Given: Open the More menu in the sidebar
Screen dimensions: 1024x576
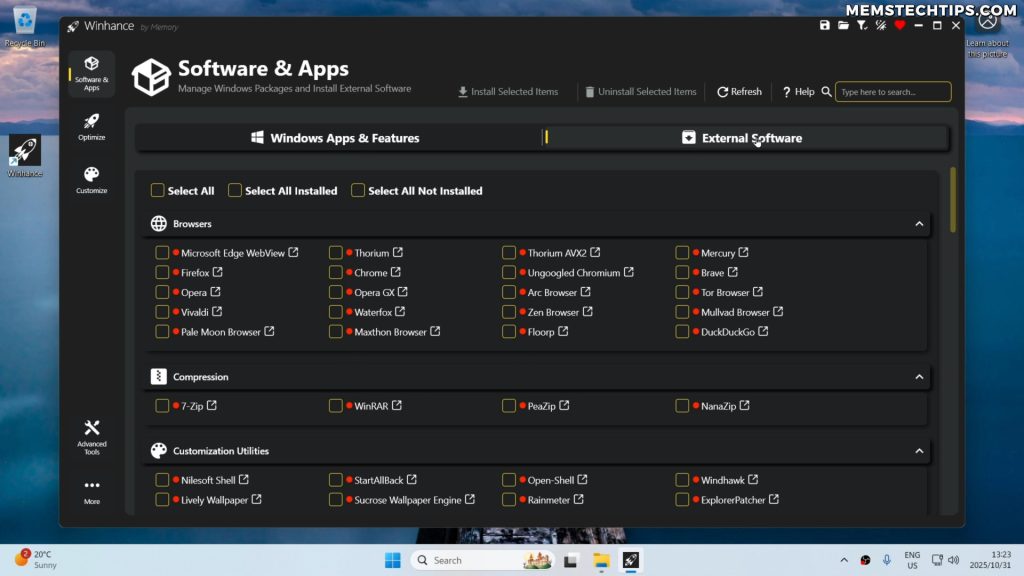Looking at the screenshot, I should [x=91, y=491].
